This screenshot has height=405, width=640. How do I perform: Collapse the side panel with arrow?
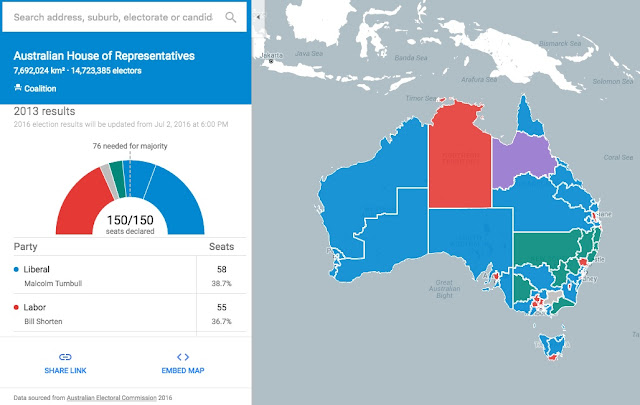[258, 17]
